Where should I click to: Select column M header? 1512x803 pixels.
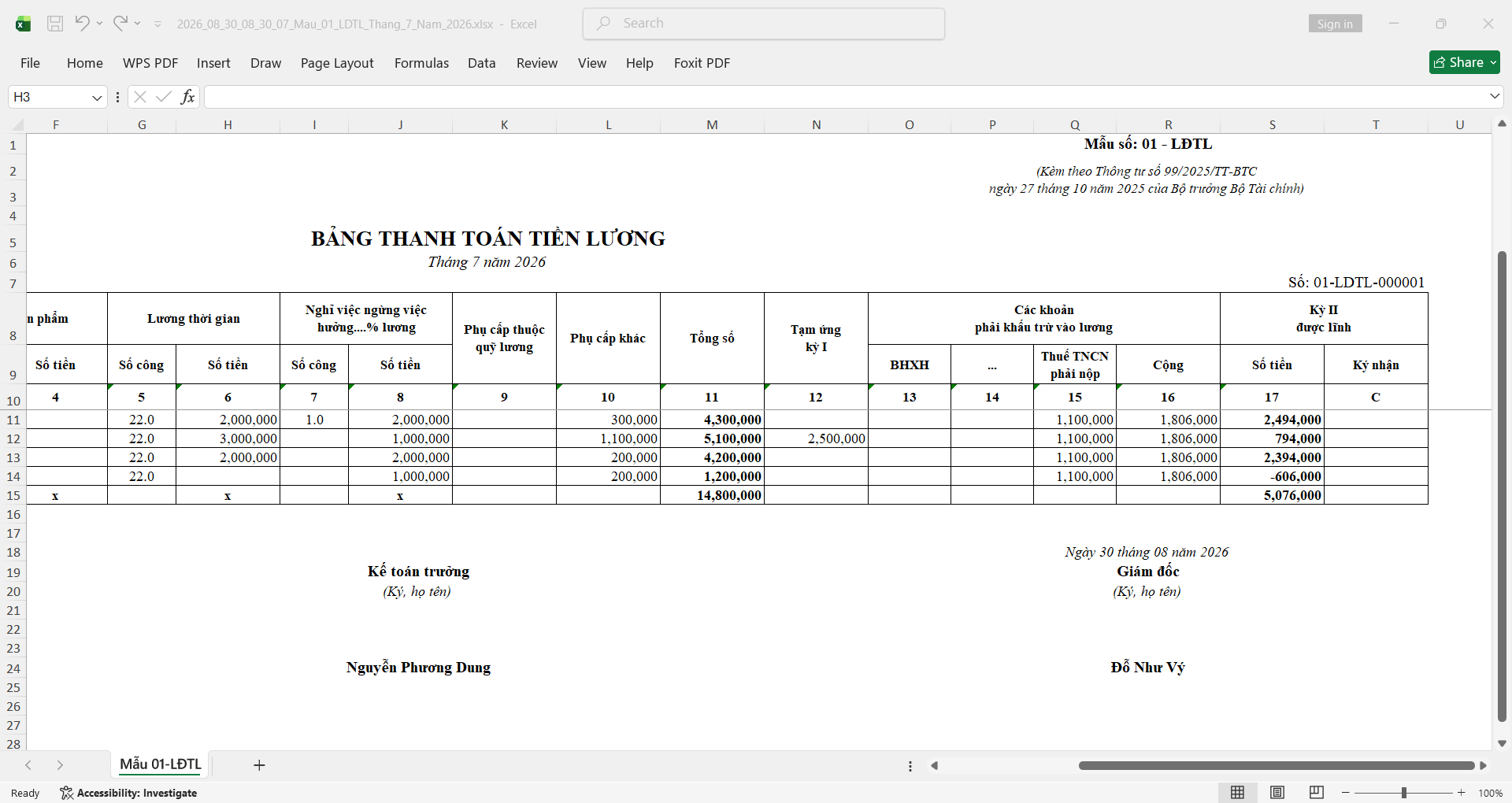pos(712,124)
